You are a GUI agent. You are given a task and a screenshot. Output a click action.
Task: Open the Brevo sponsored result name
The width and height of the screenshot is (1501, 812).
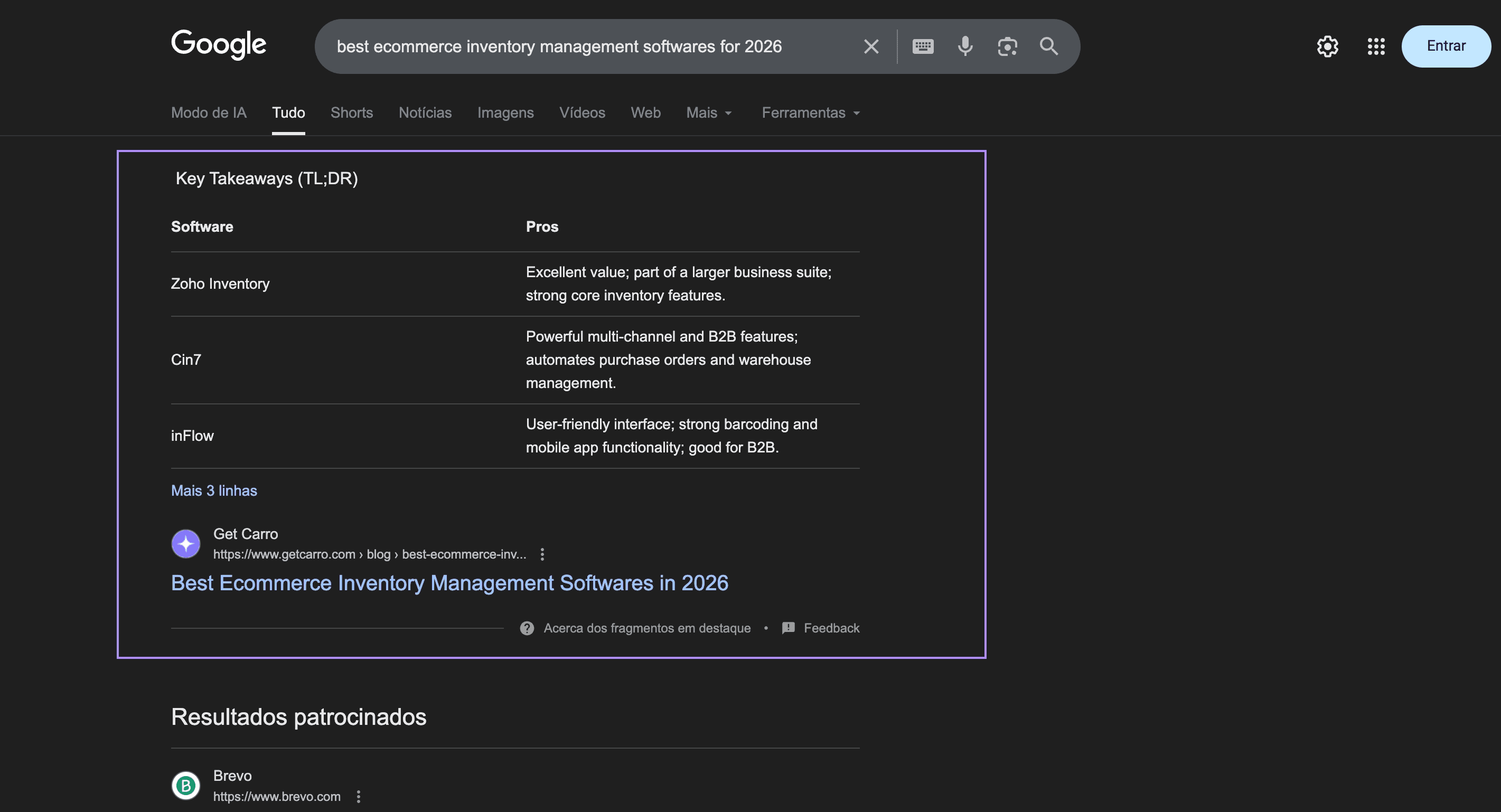(x=232, y=775)
